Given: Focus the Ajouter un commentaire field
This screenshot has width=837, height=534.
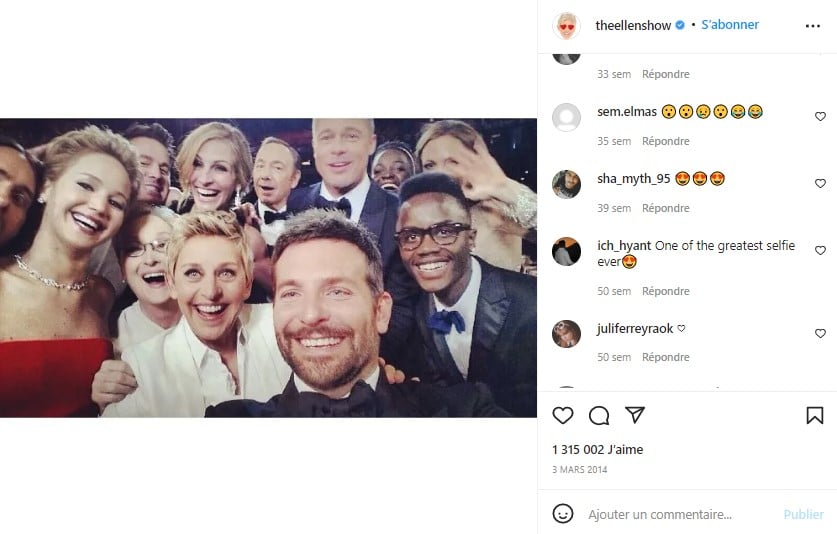Looking at the screenshot, I should pos(682,514).
